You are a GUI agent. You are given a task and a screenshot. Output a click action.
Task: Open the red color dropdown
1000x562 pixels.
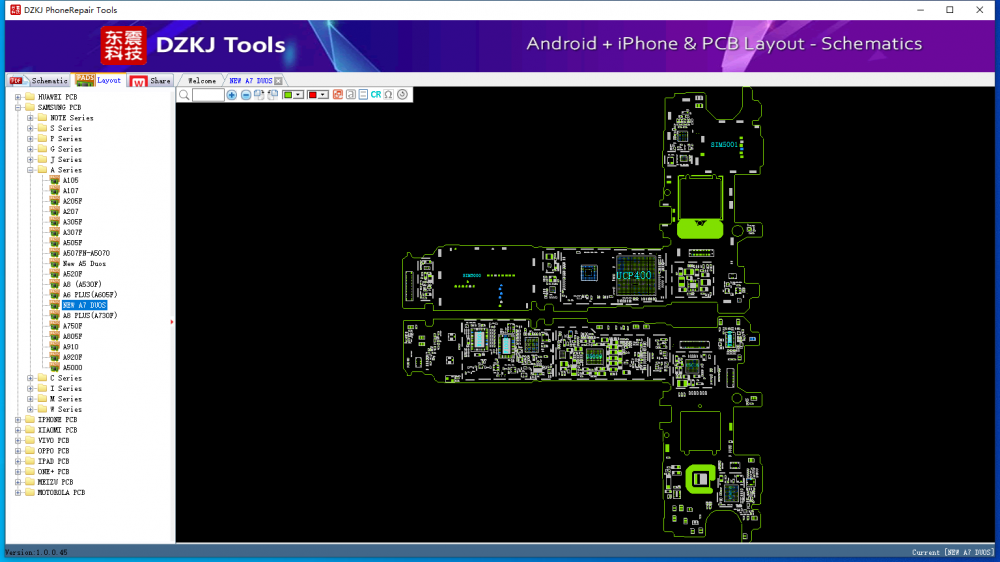point(324,95)
